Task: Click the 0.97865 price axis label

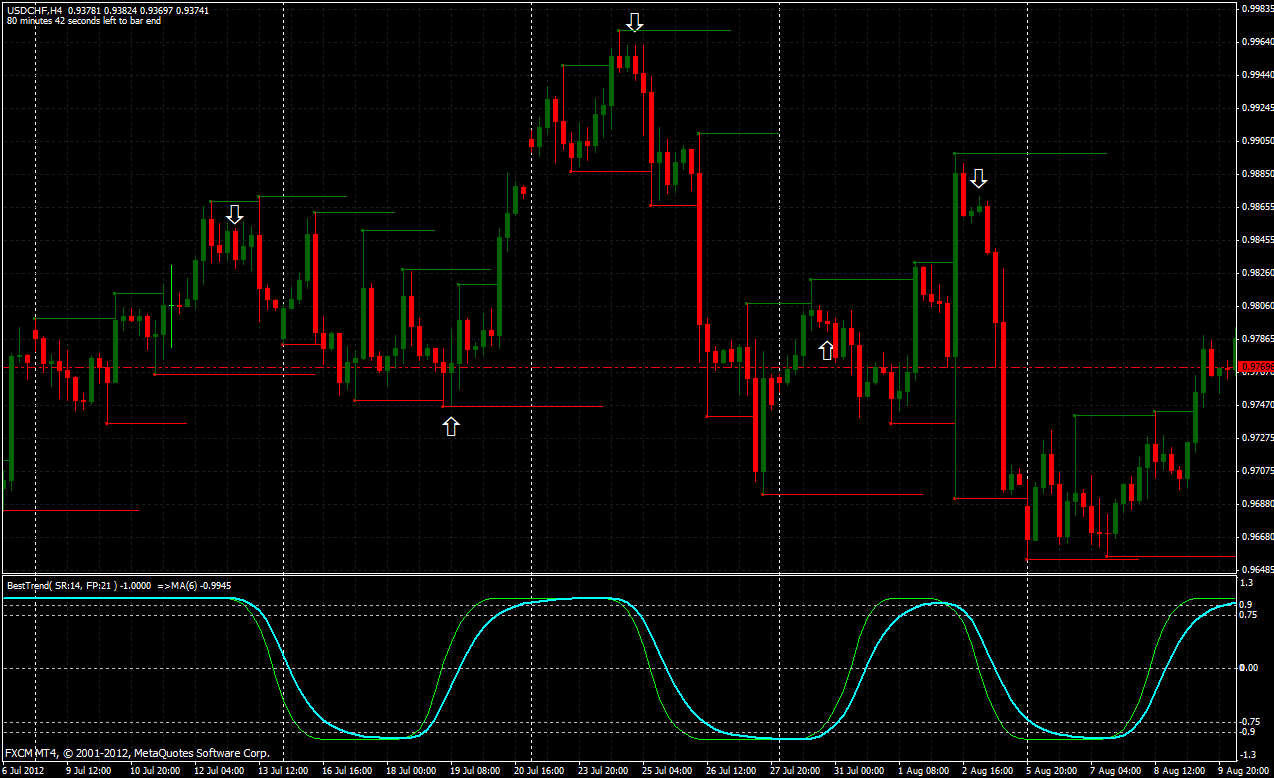Action: point(1256,339)
